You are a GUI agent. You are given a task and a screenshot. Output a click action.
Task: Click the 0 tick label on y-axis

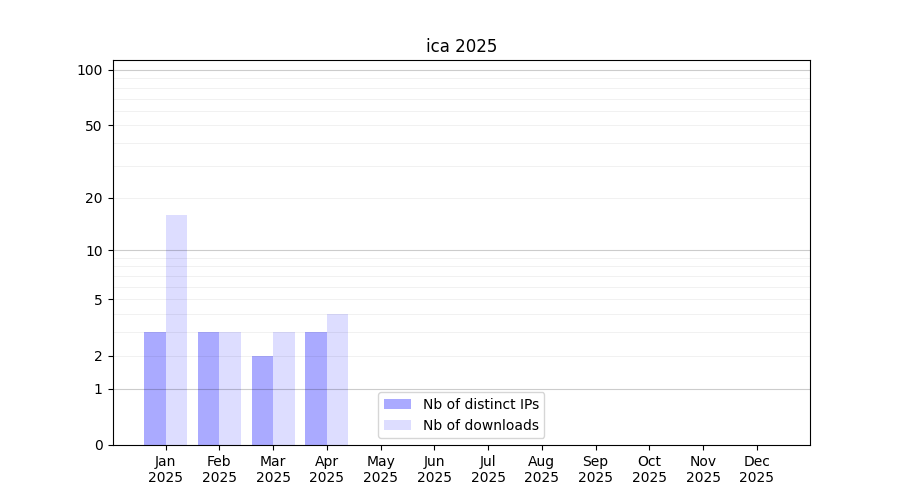tap(98, 445)
